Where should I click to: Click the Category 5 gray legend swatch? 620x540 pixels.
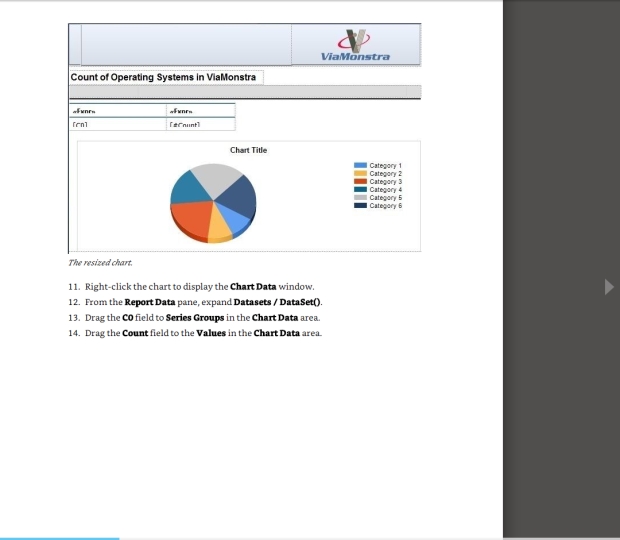(360, 197)
